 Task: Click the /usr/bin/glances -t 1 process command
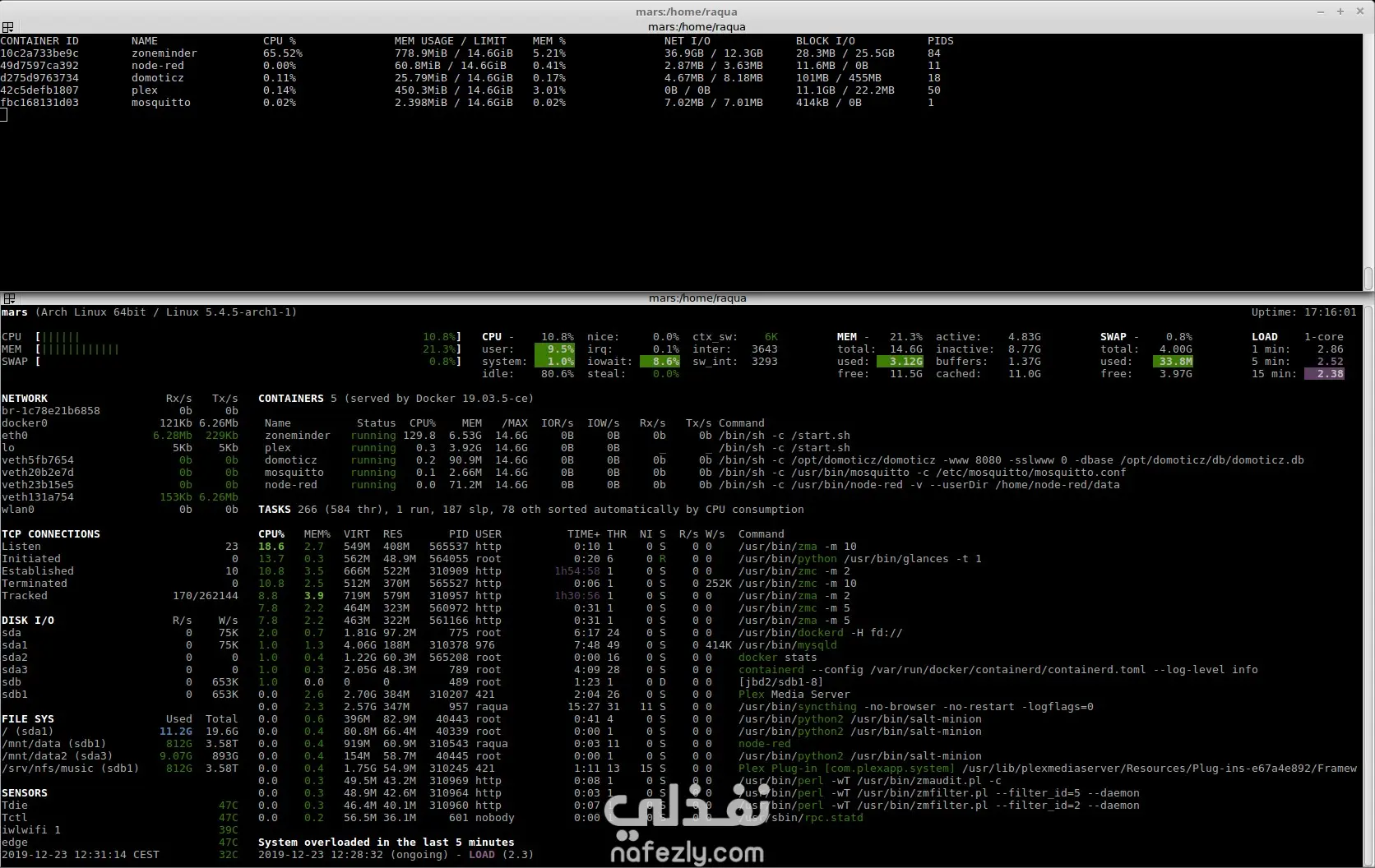click(x=860, y=559)
